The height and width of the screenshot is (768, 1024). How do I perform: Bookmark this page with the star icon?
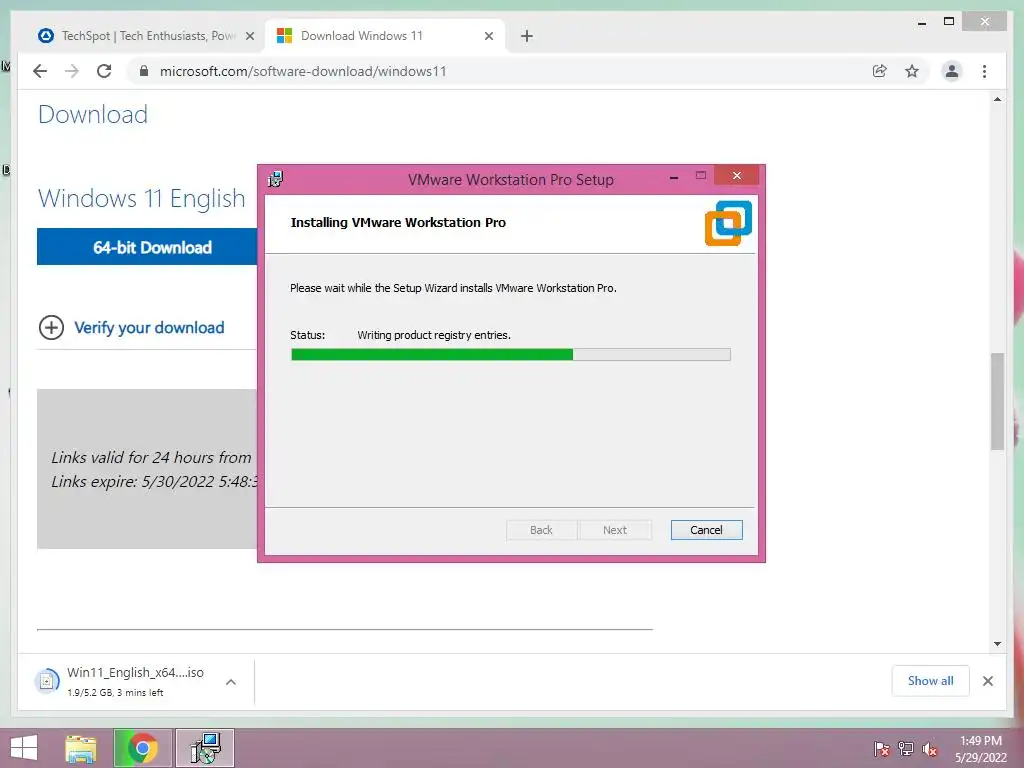pos(912,71)
